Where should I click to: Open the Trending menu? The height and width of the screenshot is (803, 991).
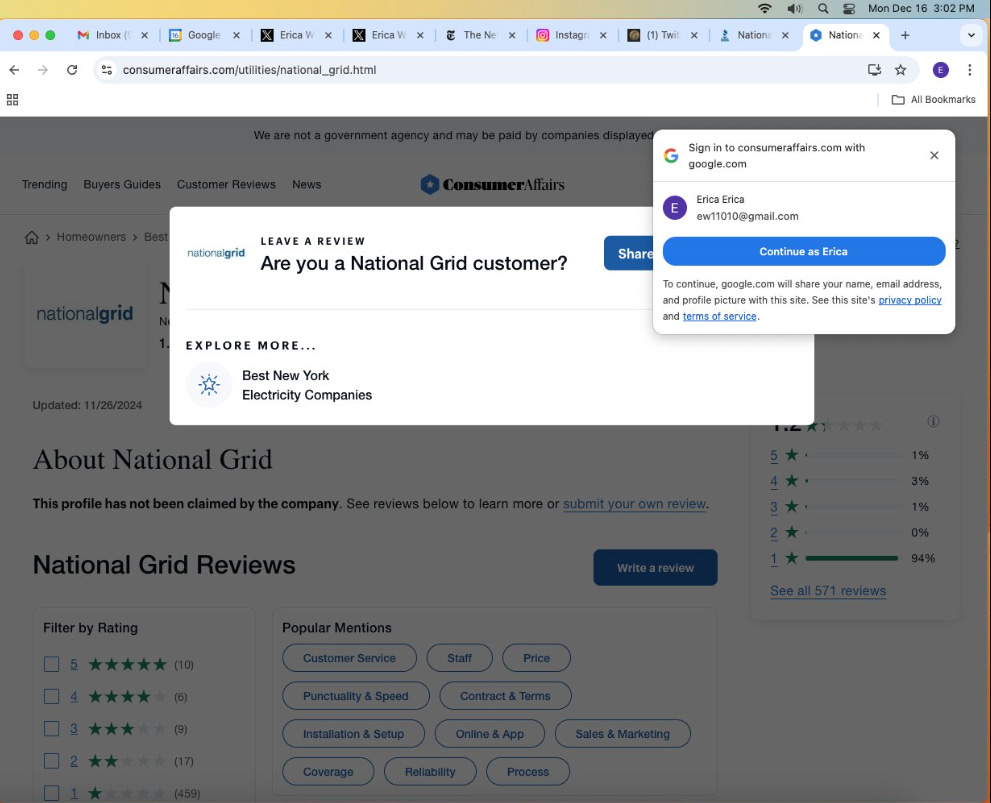[x=44, y=184]
